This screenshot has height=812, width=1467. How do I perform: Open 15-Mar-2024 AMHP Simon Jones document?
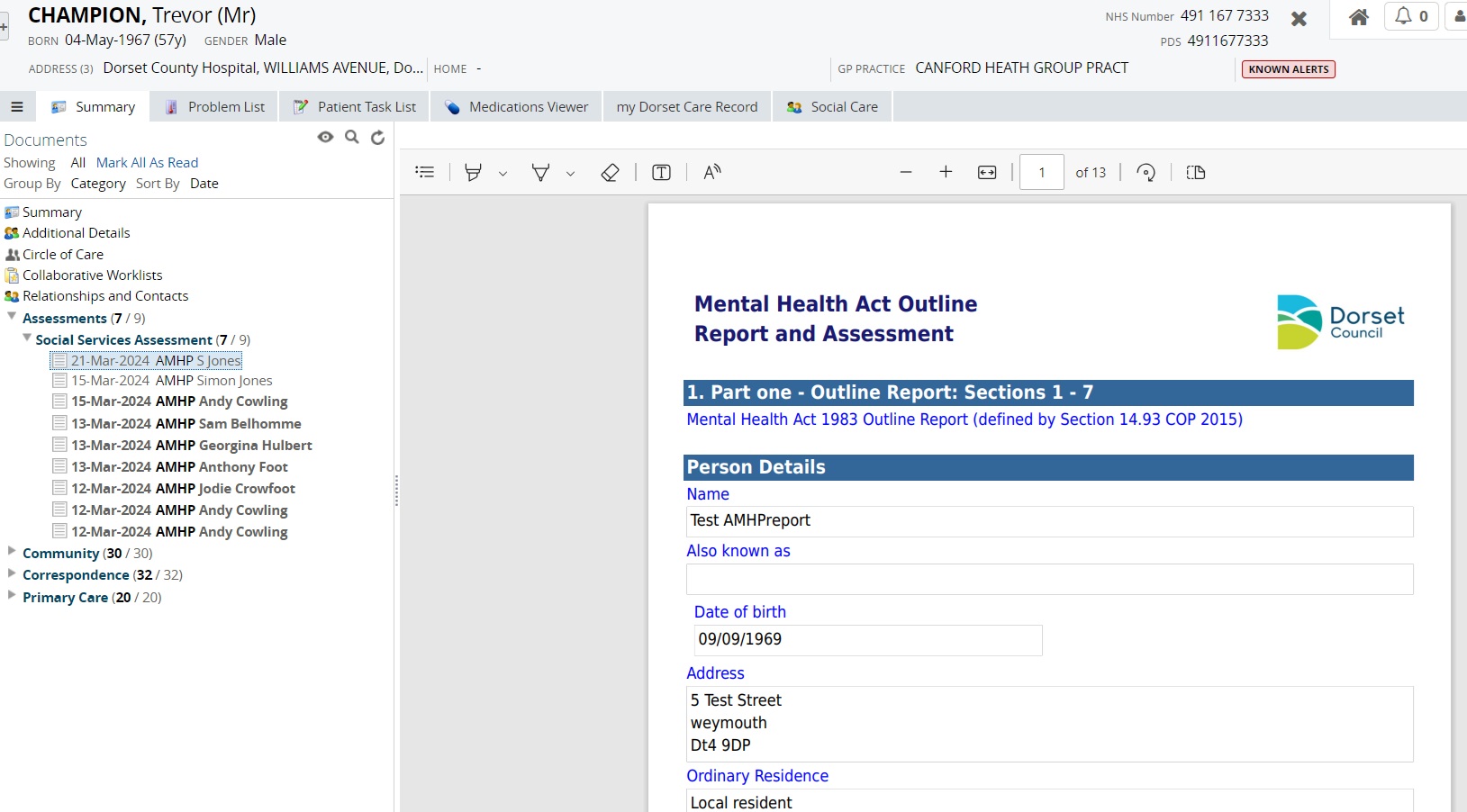[x=163, y=381]
